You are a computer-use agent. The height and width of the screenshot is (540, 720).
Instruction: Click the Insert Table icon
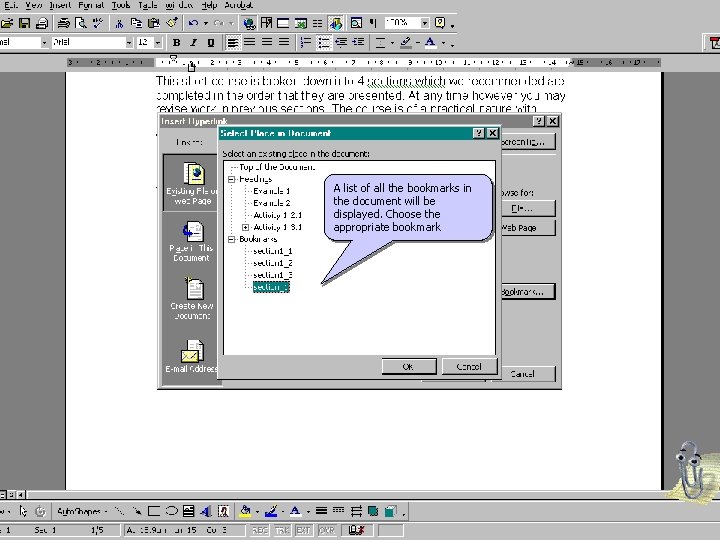[x=283, y=23]
